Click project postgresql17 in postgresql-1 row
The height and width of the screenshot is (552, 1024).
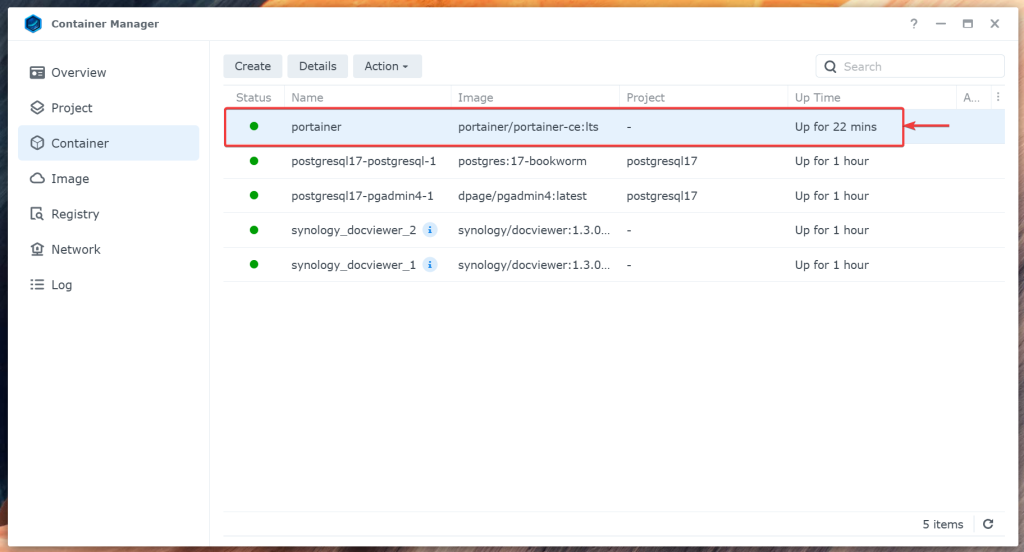(x=662, y=161)
